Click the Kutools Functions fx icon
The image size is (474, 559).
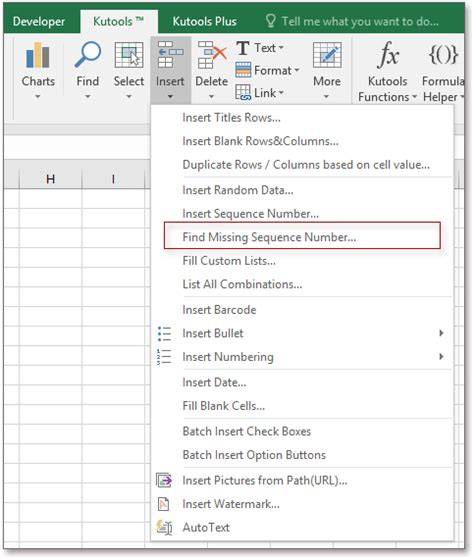pyautogui.click(x=388, y=55)
